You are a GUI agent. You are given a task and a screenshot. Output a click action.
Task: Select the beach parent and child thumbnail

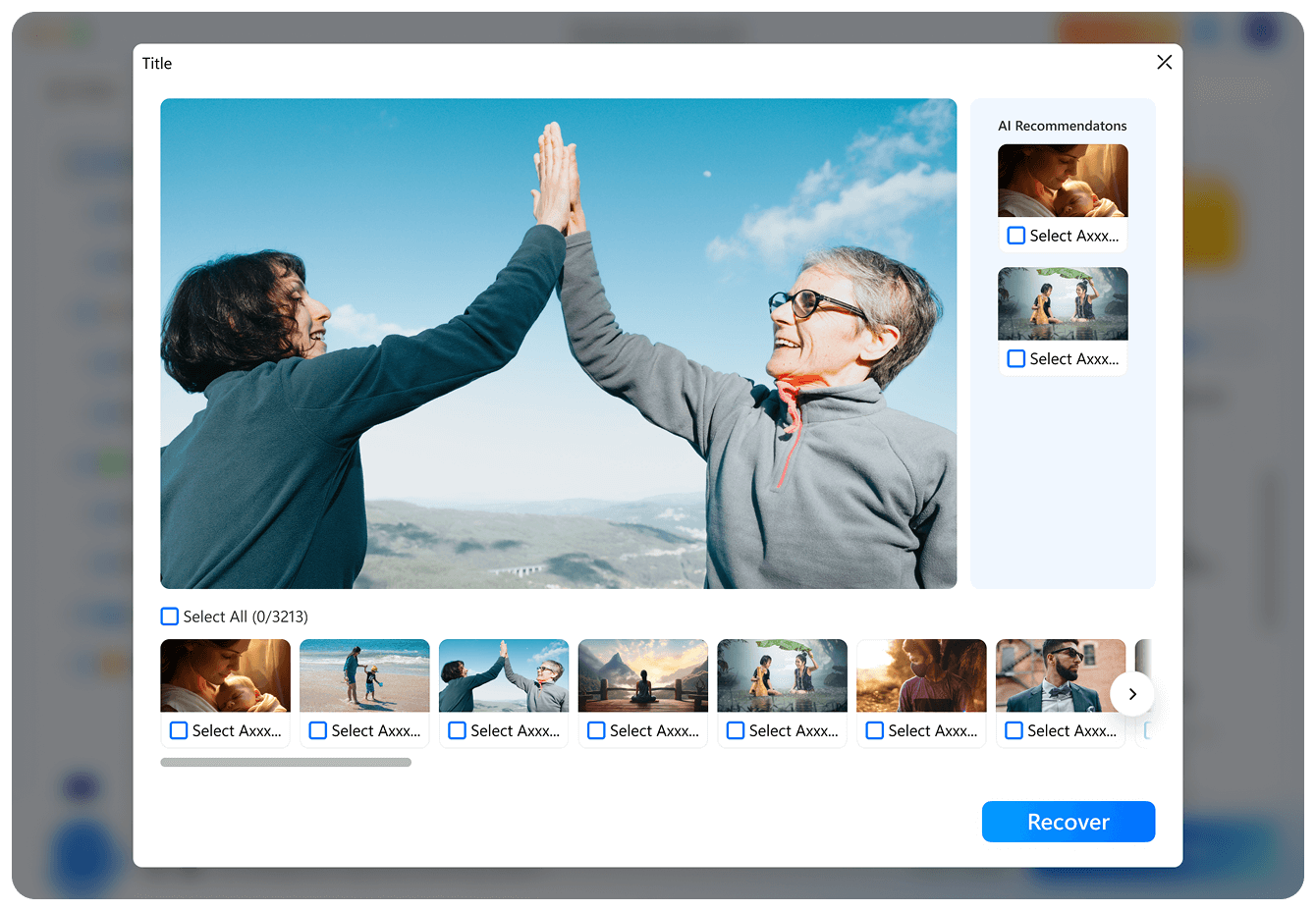[364, 675]
